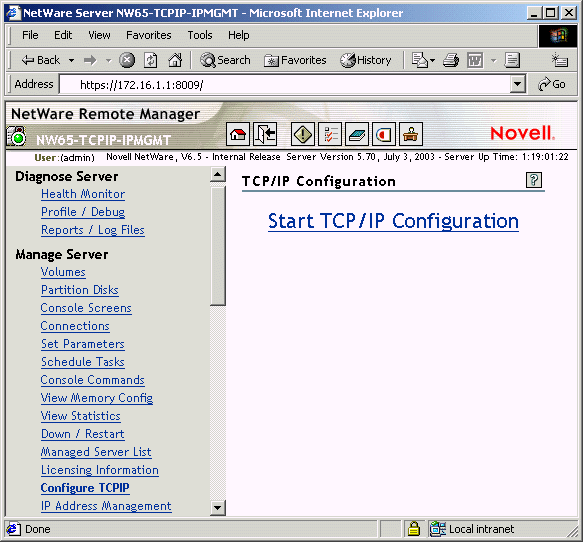The height and width of the screenshot is (542, 583).
Task: Open the Search pane from toolbar
Action: tap(225, 60)
